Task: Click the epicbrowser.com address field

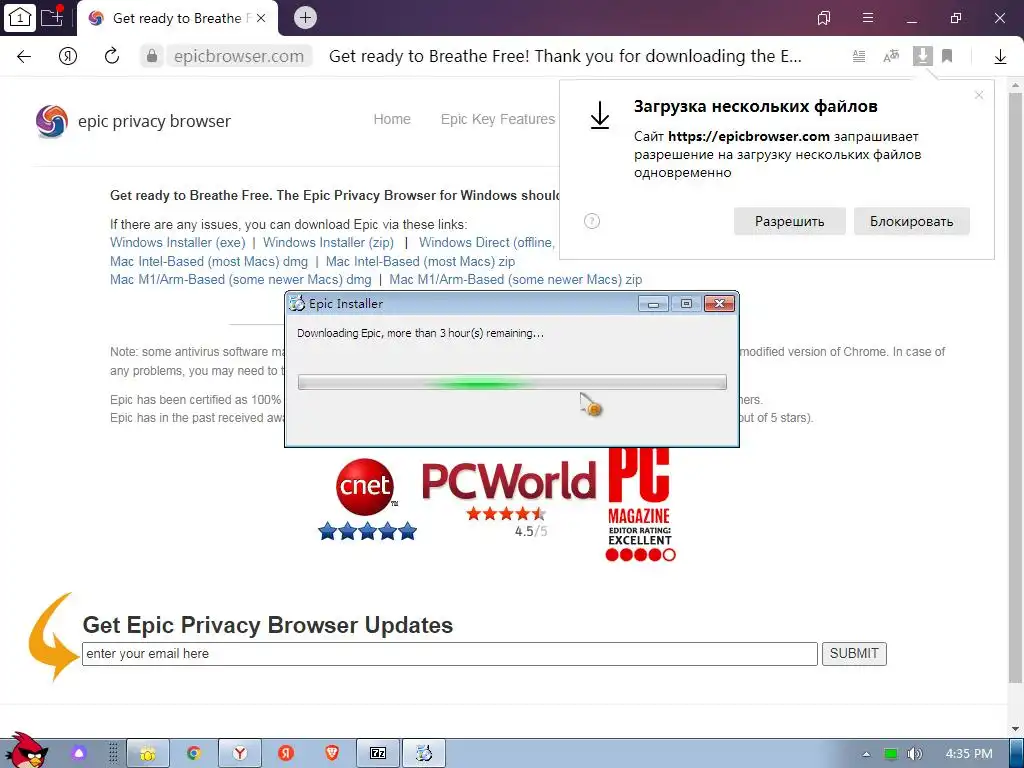Action: [x=238, y=56]
